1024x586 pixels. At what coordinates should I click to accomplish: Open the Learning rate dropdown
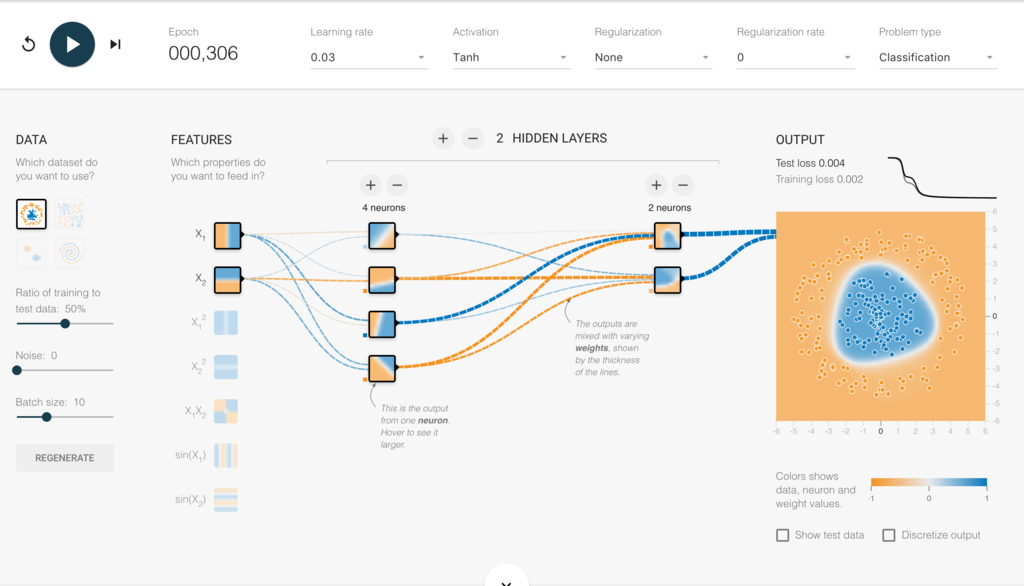point(369,57)
